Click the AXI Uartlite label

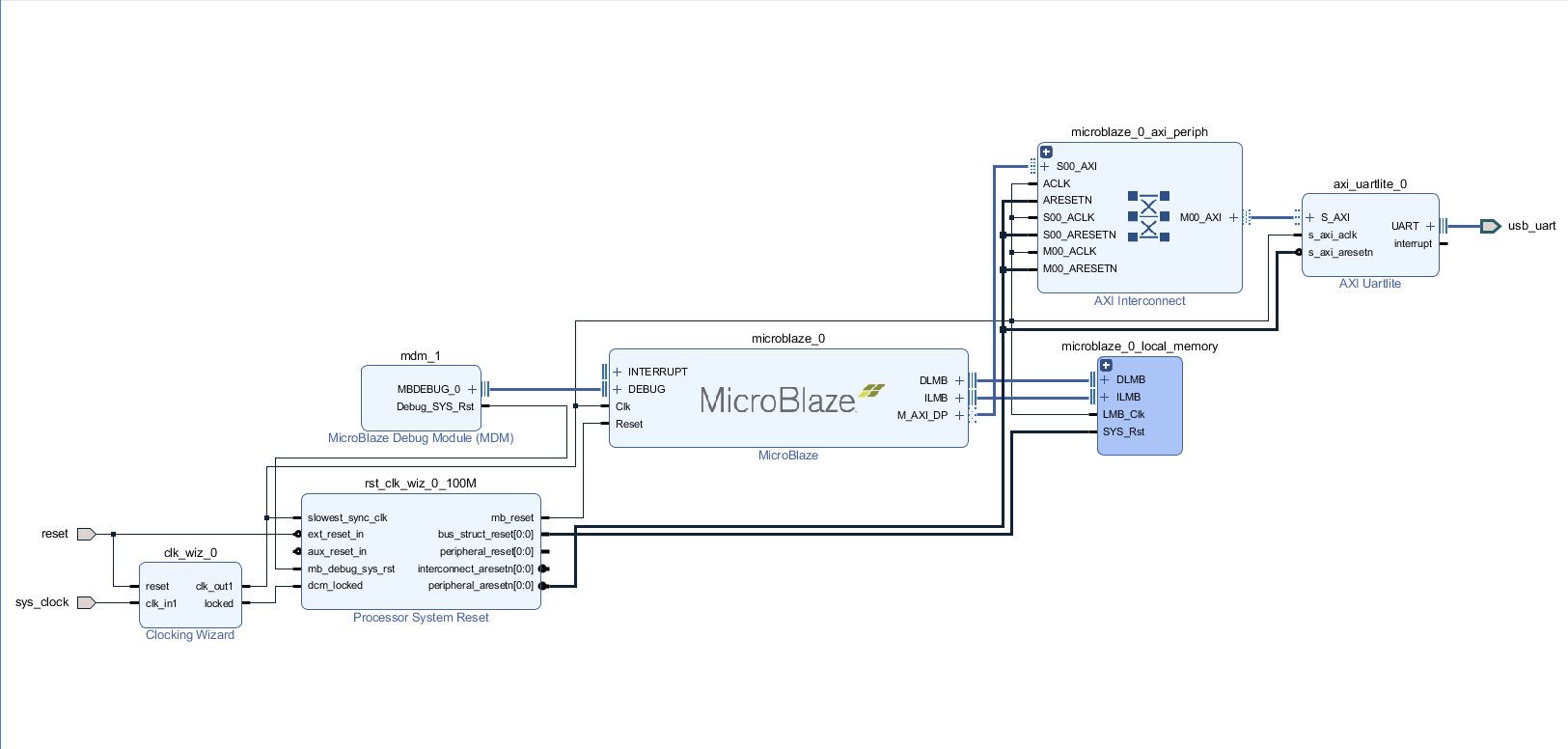1370,284
